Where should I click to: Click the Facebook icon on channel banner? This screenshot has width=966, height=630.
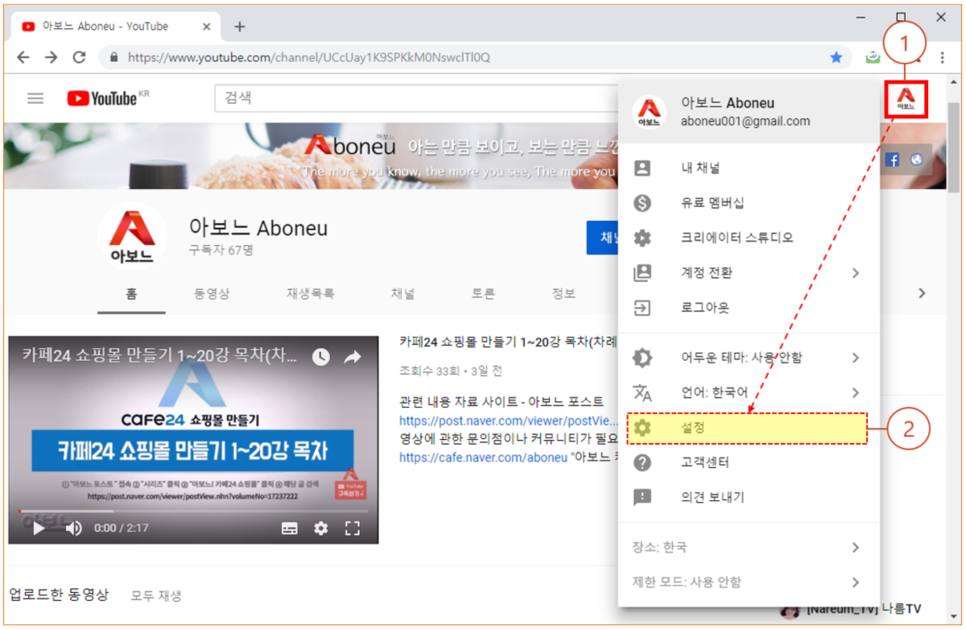pyautogui.click(x=892, y=160)
